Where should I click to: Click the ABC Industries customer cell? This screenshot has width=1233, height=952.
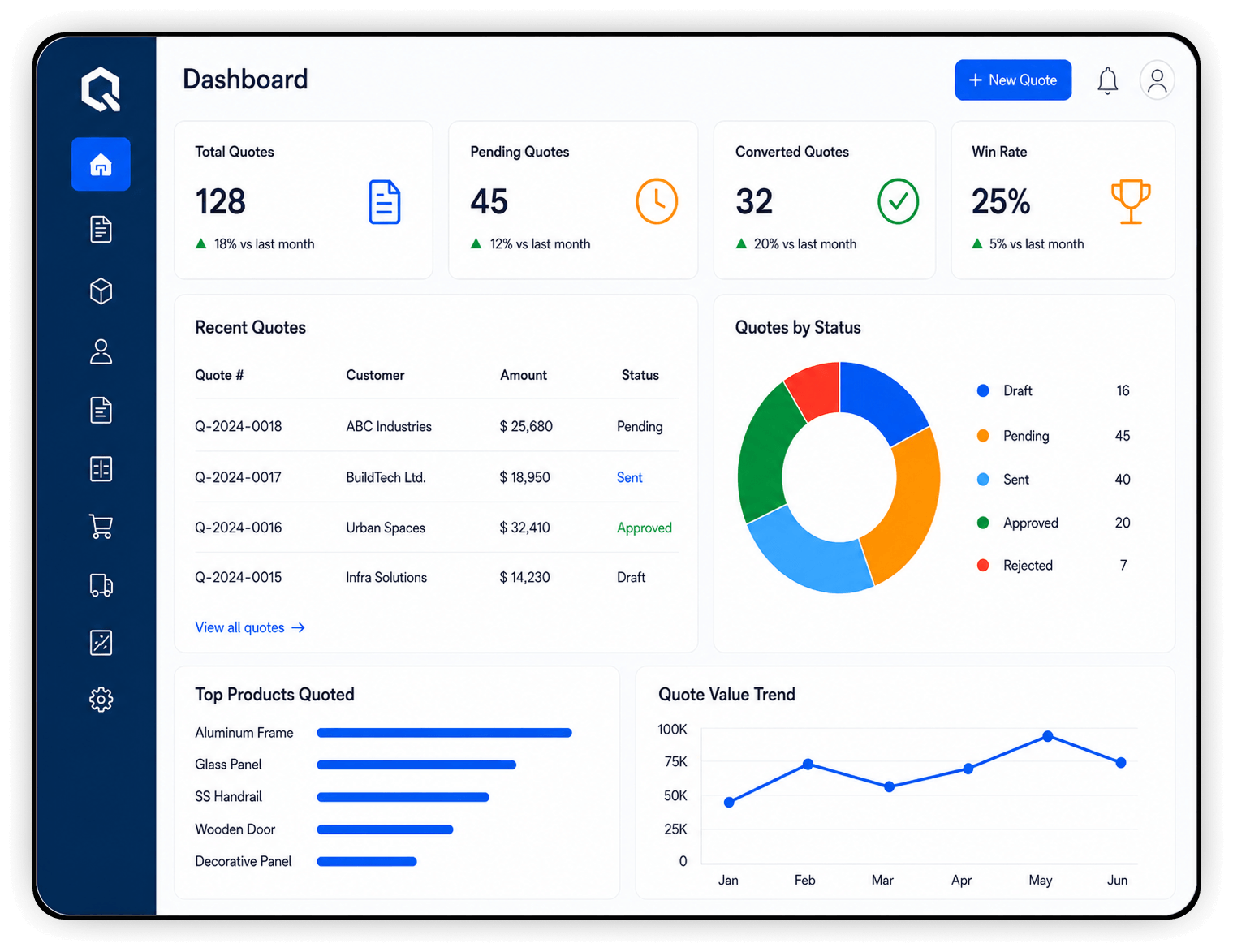click(x=389, y=426)
